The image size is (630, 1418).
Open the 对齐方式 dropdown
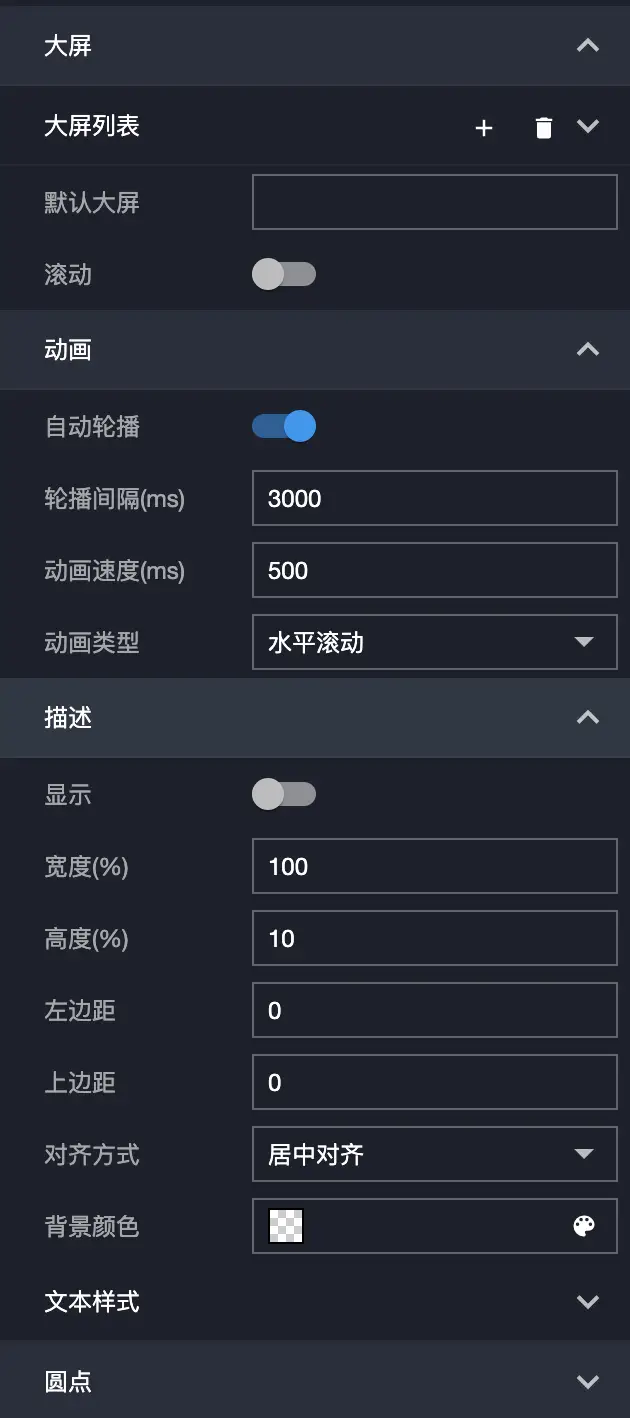pyautogui.click(x=434, y=1155)
